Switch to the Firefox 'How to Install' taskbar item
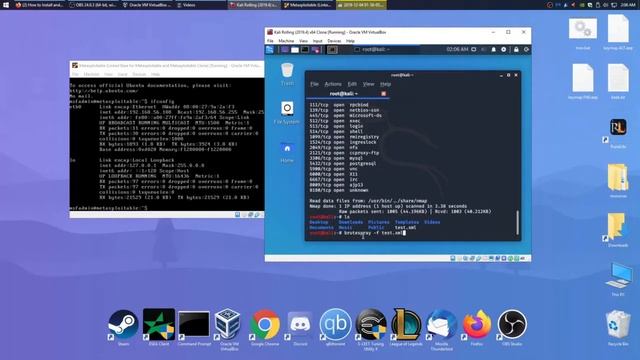The height and width of the screenshot is (360, 640). pos(40,5)
